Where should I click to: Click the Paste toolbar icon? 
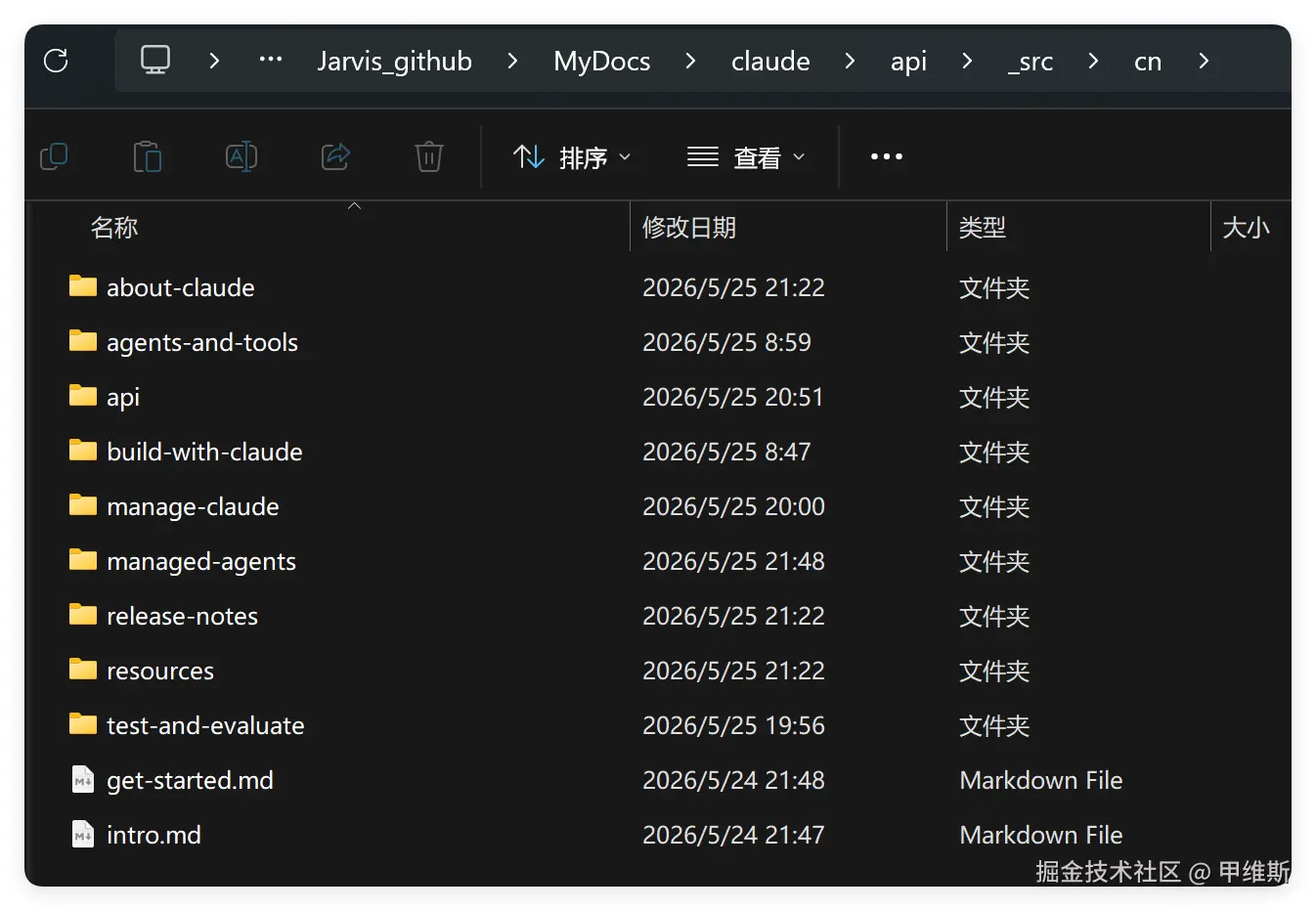(x=148, y=156)
